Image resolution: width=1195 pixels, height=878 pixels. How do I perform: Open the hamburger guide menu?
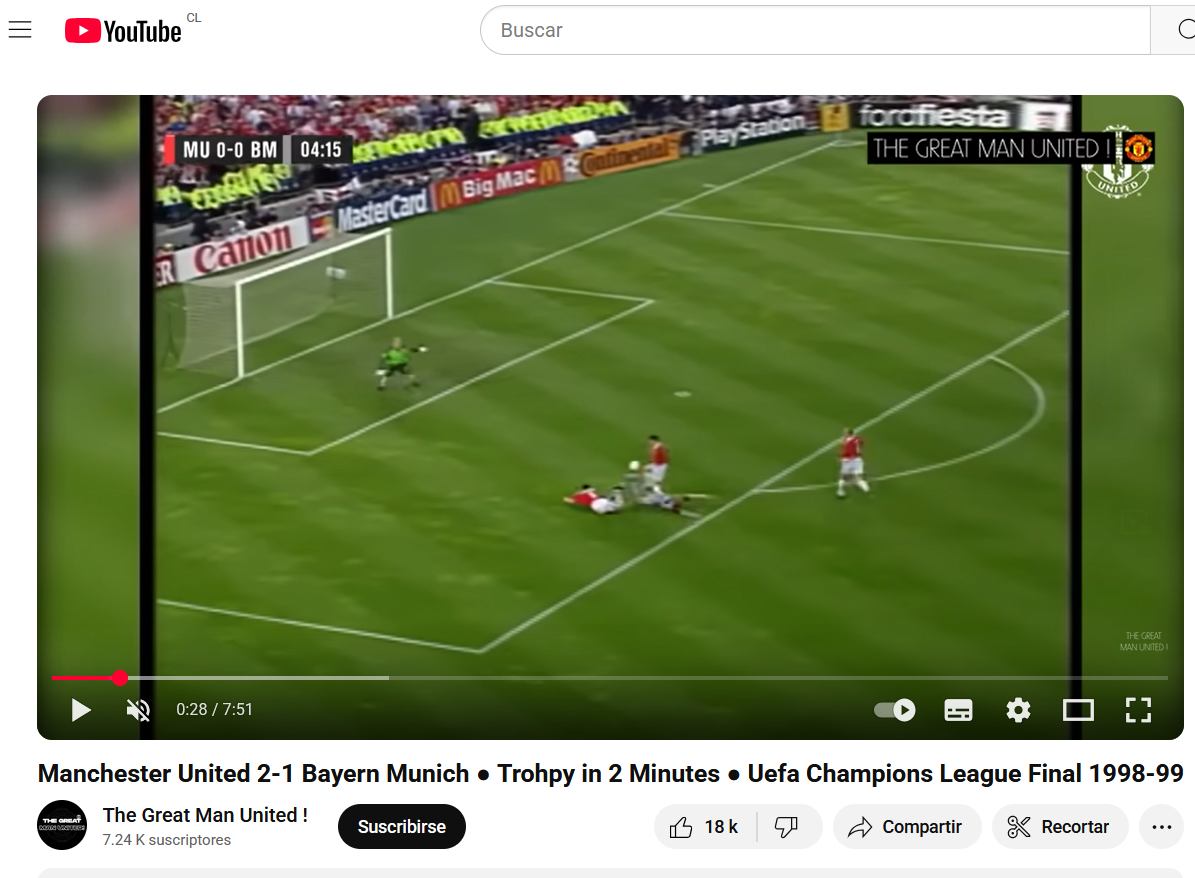(20, 30)
